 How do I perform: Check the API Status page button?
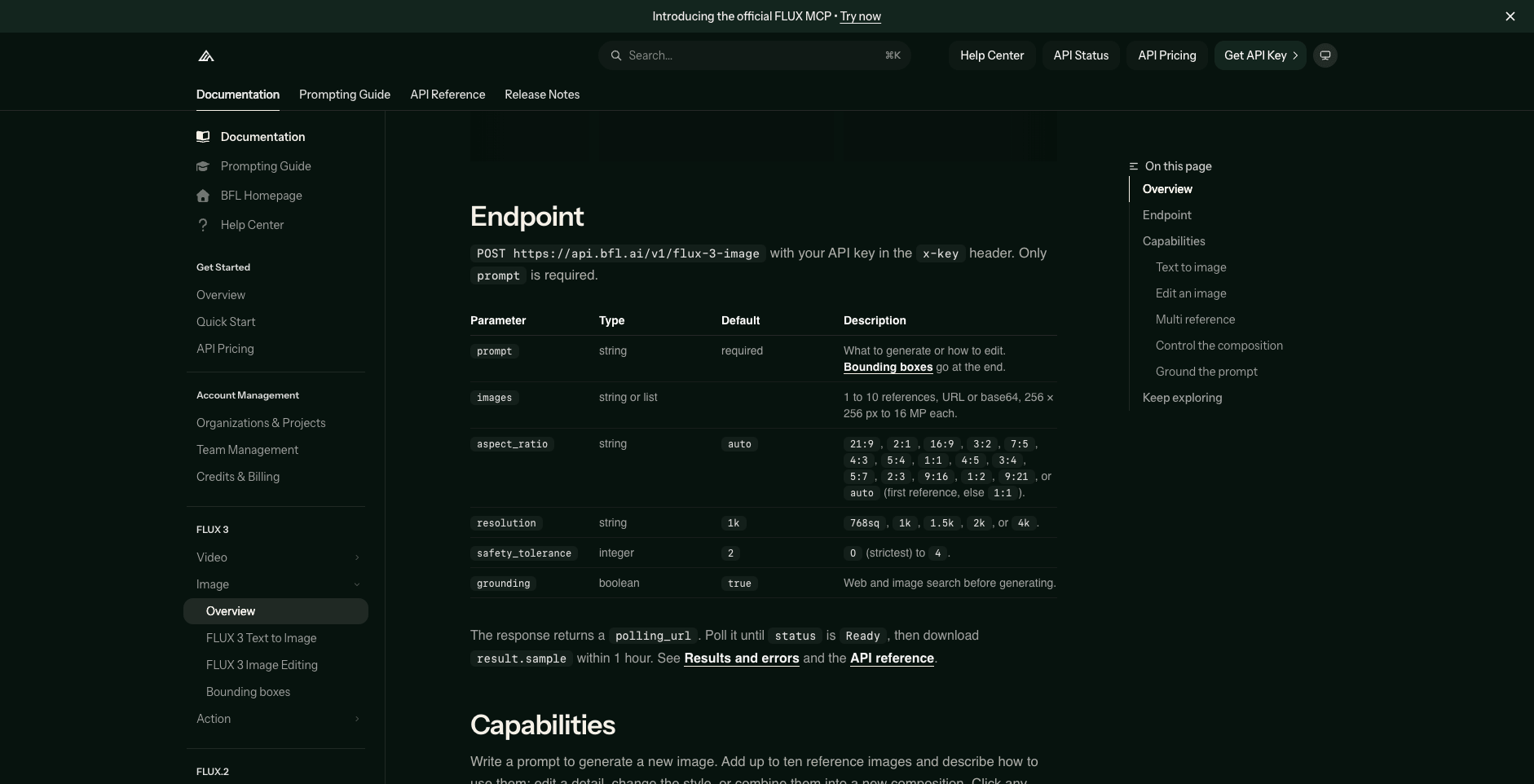coord(1081,55)
